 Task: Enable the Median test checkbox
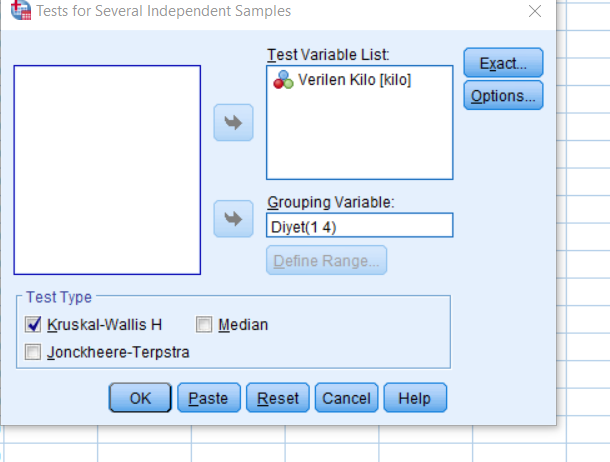(x=204, y=324)
